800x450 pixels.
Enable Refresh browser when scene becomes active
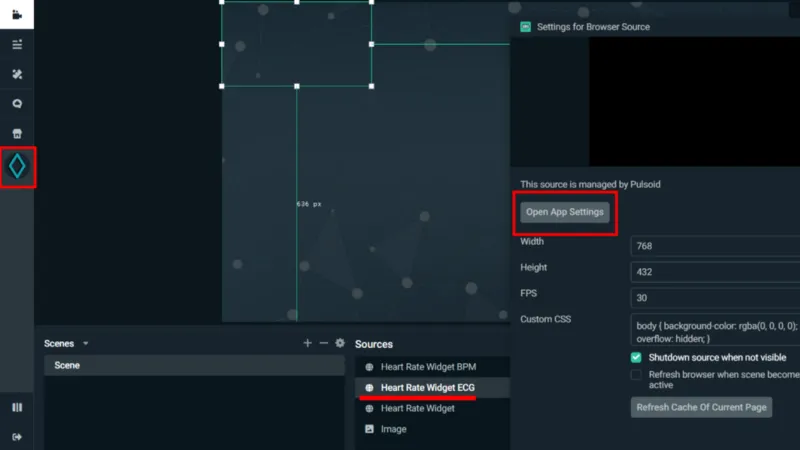coord(636,375)
